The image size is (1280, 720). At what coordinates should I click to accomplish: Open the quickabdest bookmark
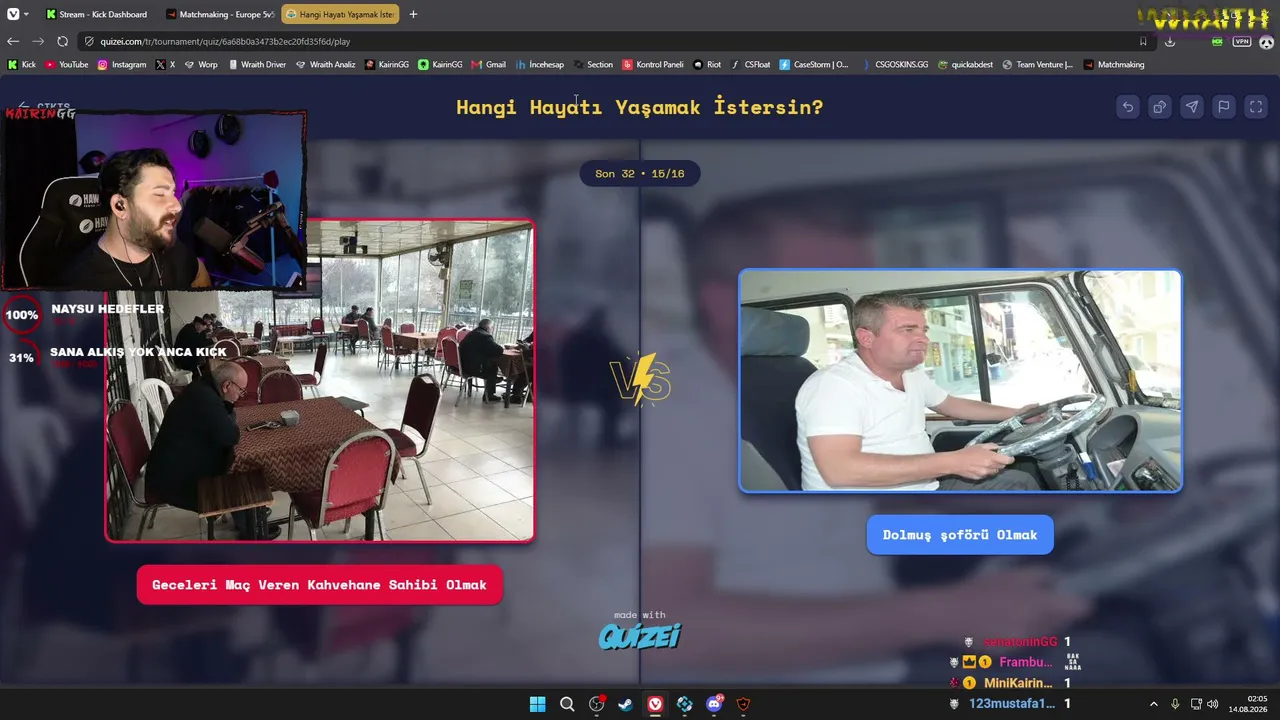point(965,65)
